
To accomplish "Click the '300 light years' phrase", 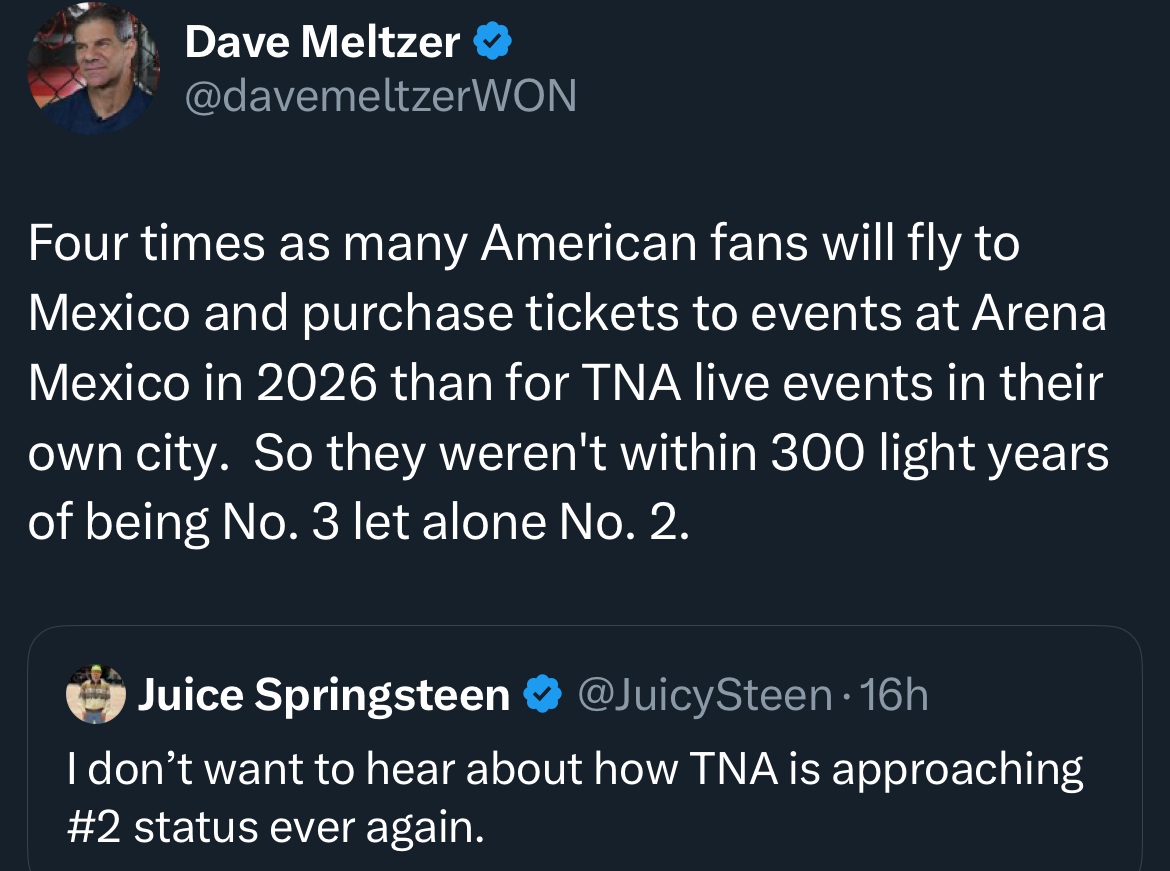I will (x=939, y=454).
